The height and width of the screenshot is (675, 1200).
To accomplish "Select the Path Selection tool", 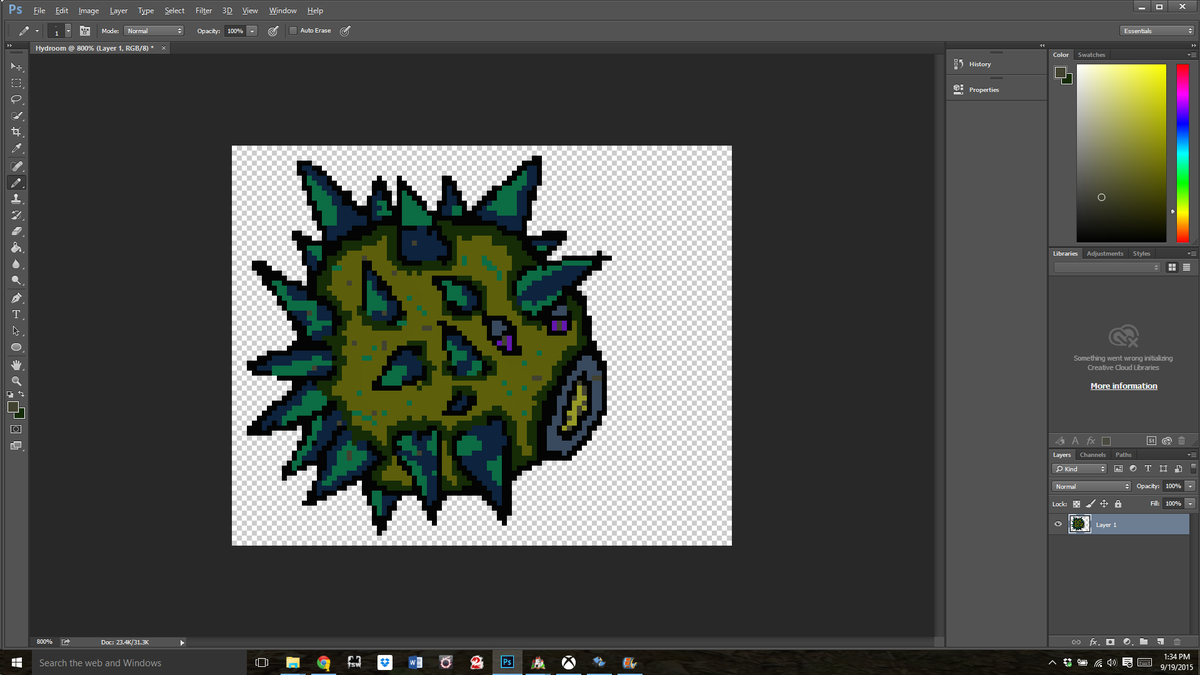I will pos(16,331).
